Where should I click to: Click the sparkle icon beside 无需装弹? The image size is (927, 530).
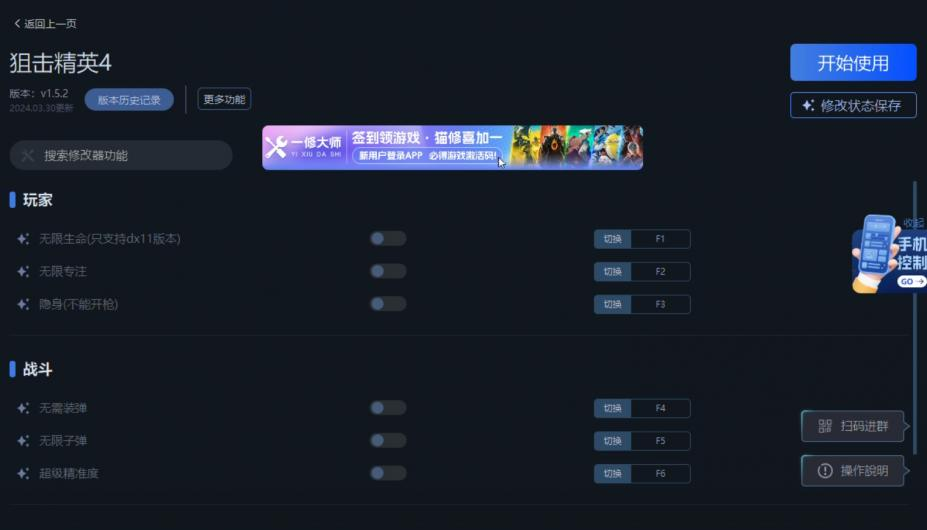coord(23,408)
